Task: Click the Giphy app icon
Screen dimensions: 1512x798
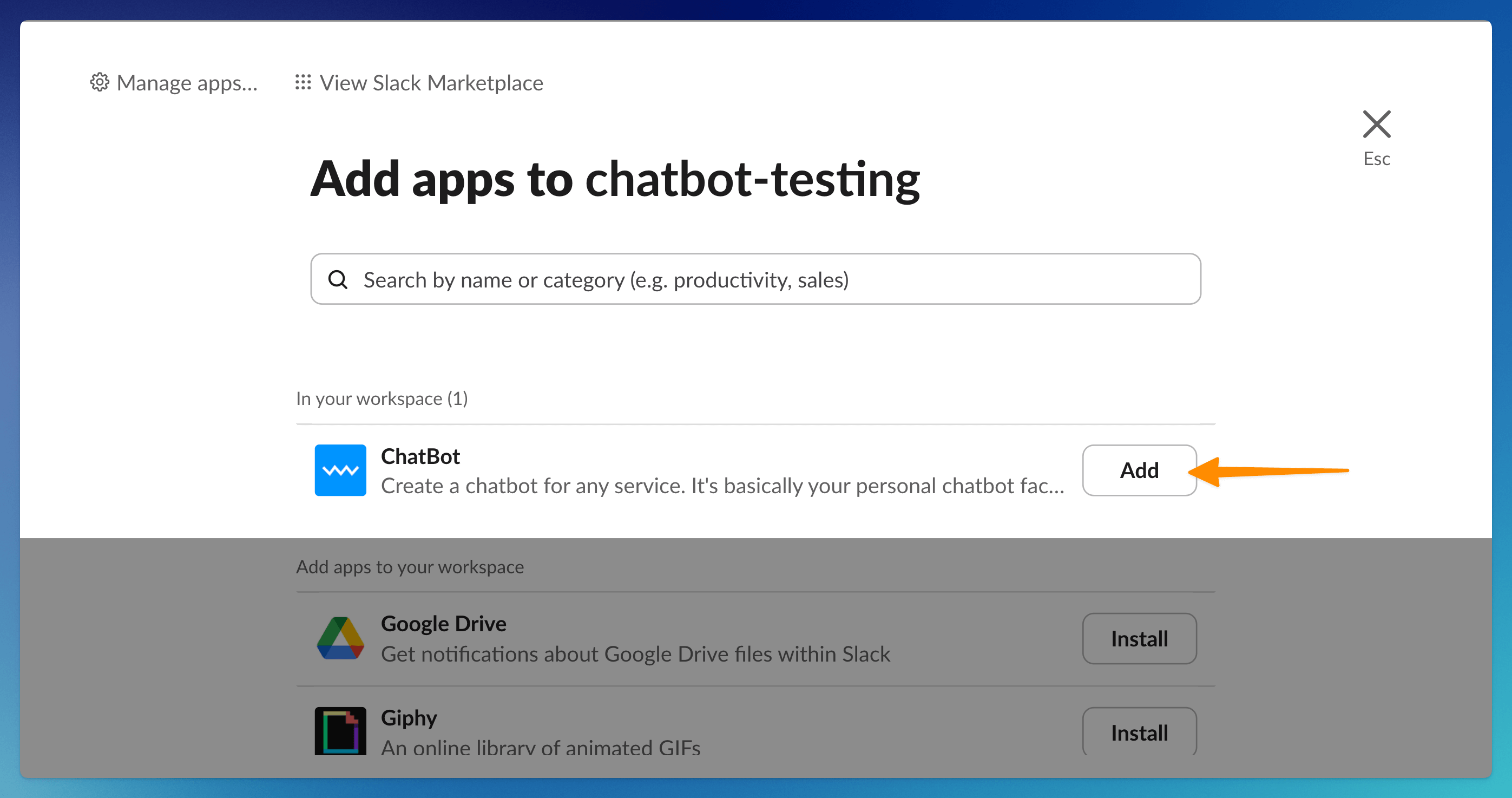Action: point(340,730)
